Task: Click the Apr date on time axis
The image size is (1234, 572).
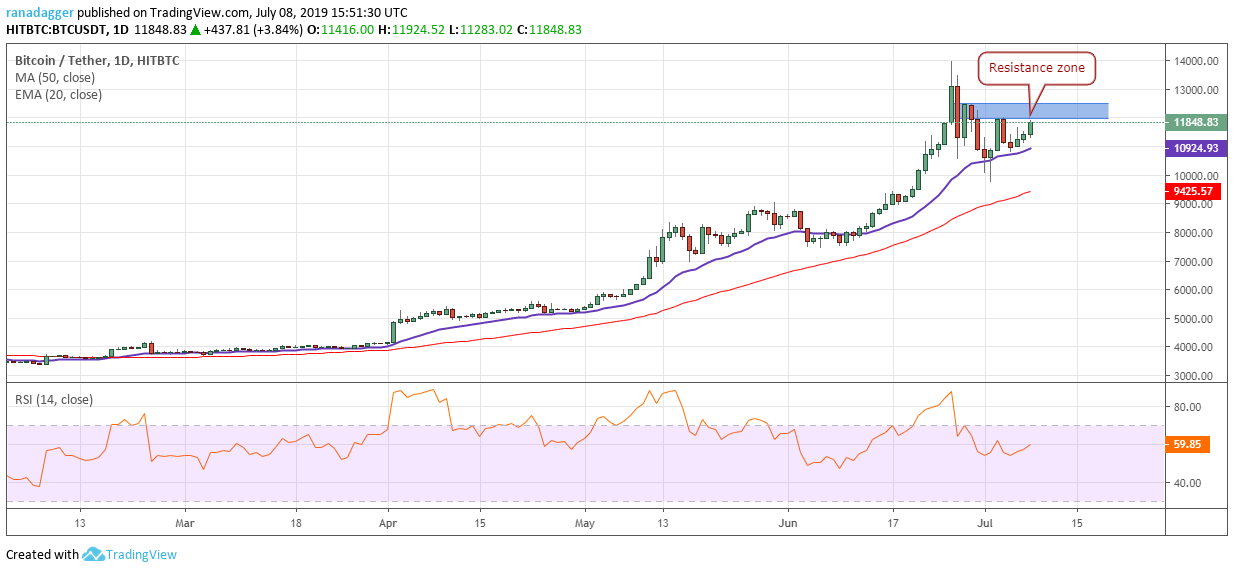Action: pos(389,523)
